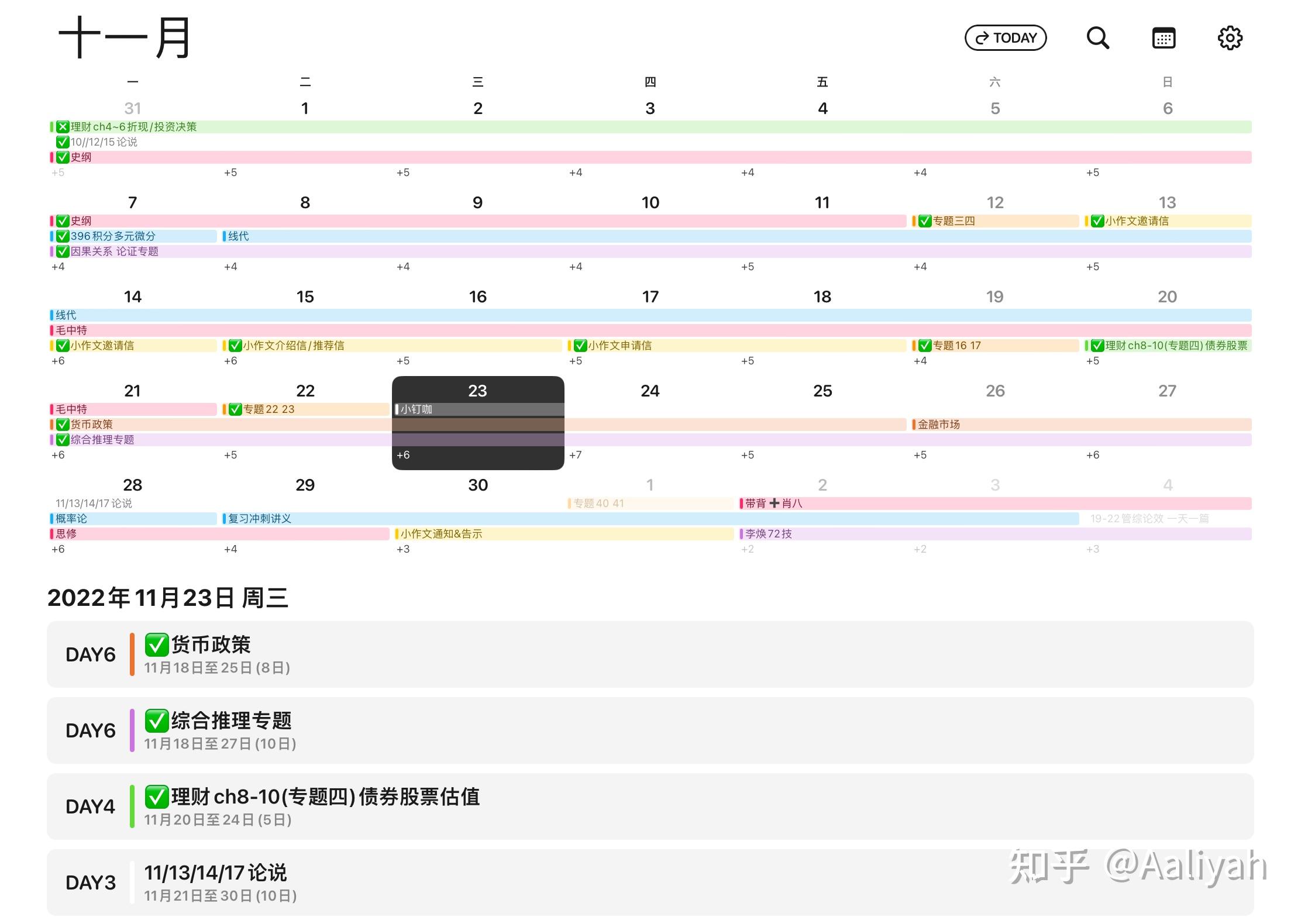Click green checkmark on 小作文申请信 event
This screenshot has width=1301, height=924.
(x=580, y=346)
